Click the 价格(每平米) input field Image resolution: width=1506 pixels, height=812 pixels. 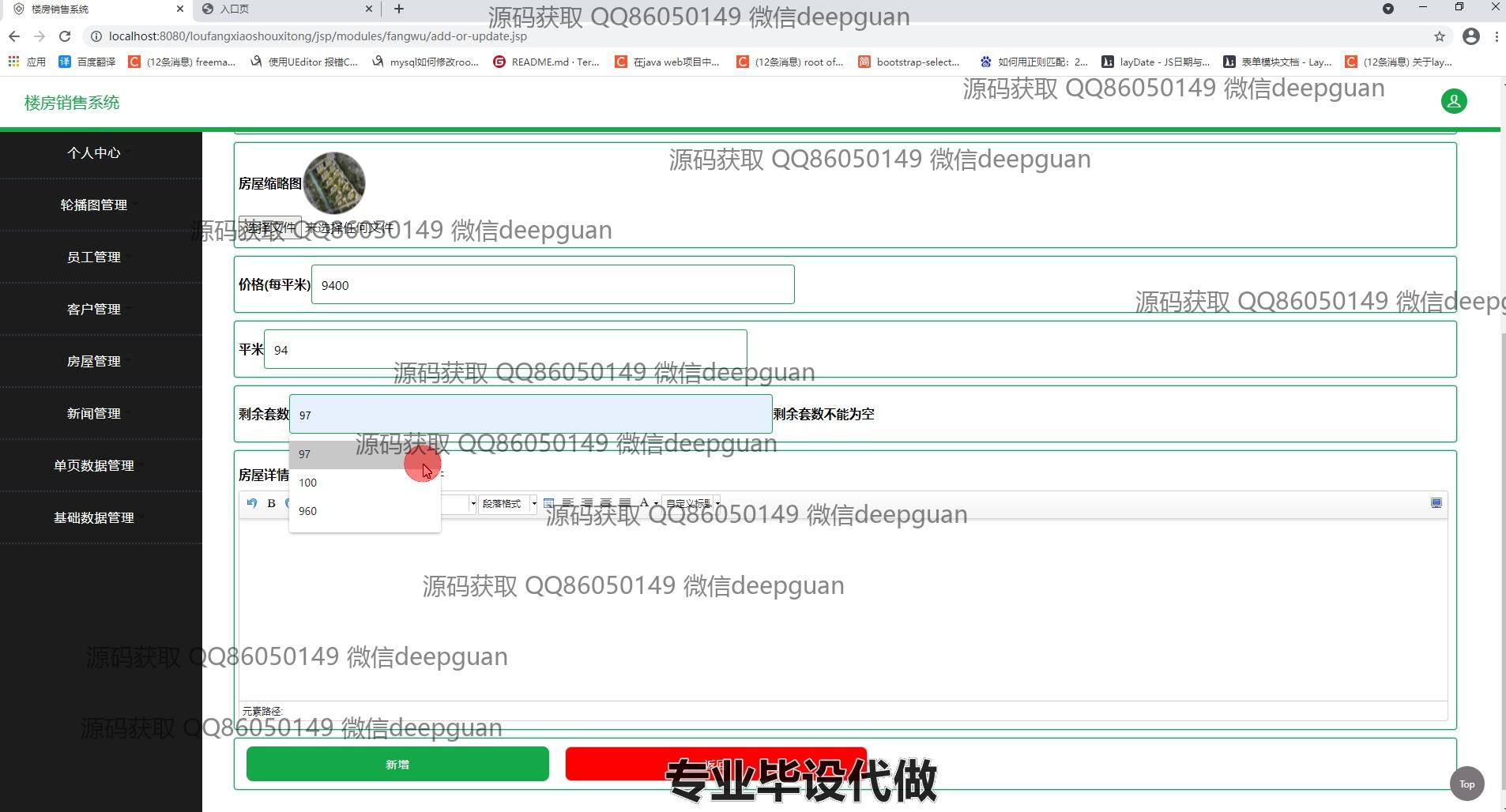tap(553, 284)
